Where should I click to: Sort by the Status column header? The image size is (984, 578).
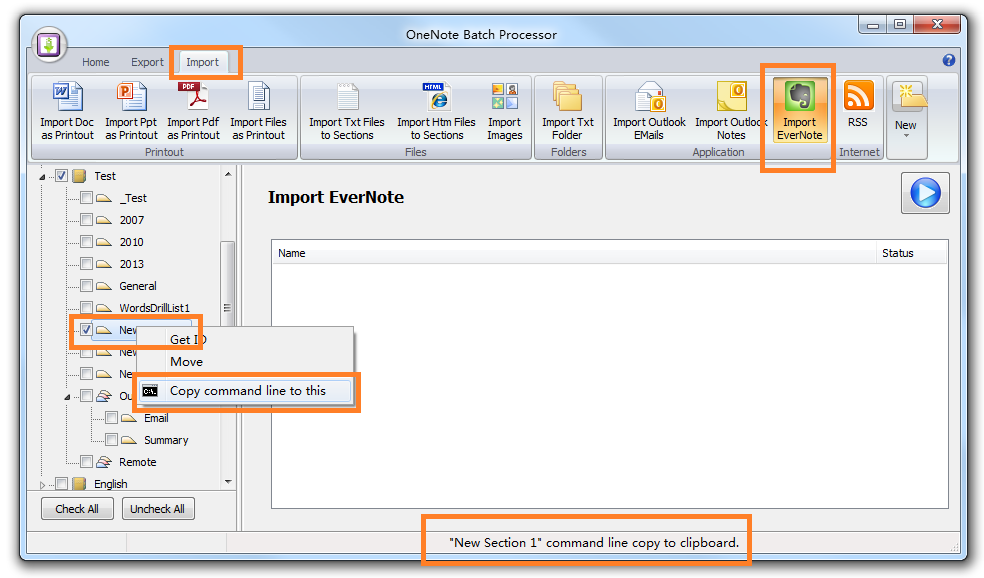pyautogui.click(x=911, y=253)
